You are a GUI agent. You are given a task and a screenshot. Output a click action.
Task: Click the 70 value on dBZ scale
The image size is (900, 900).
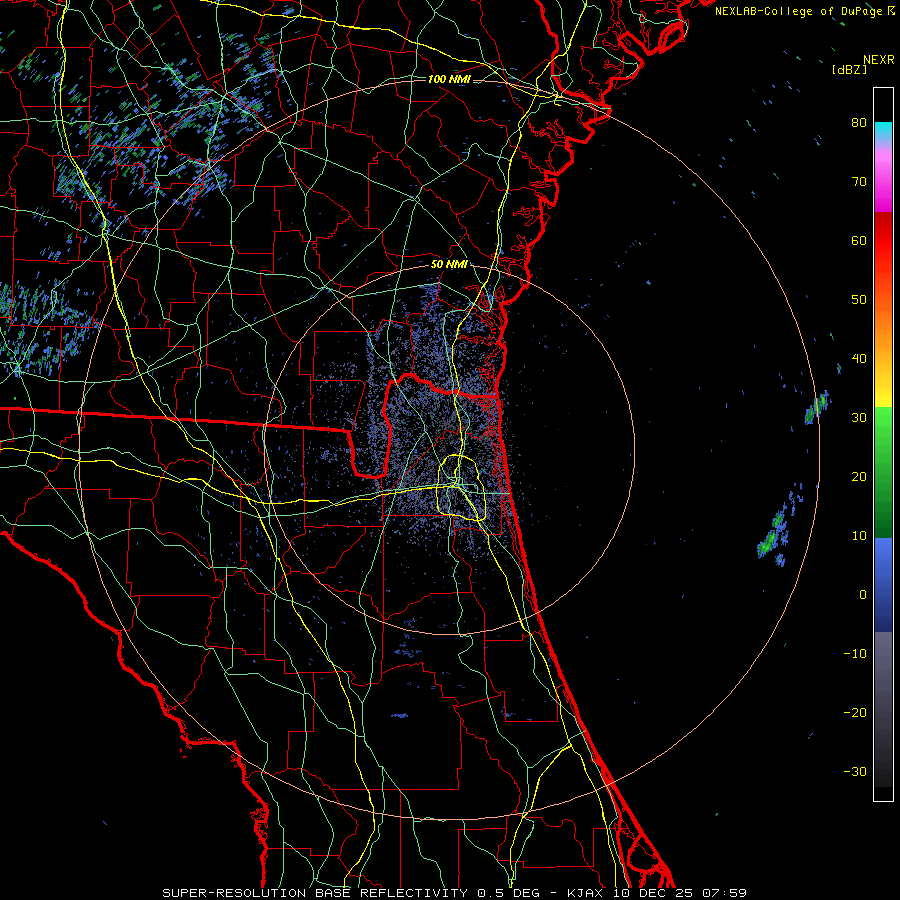pyautogui.click(x=859, y=181)
